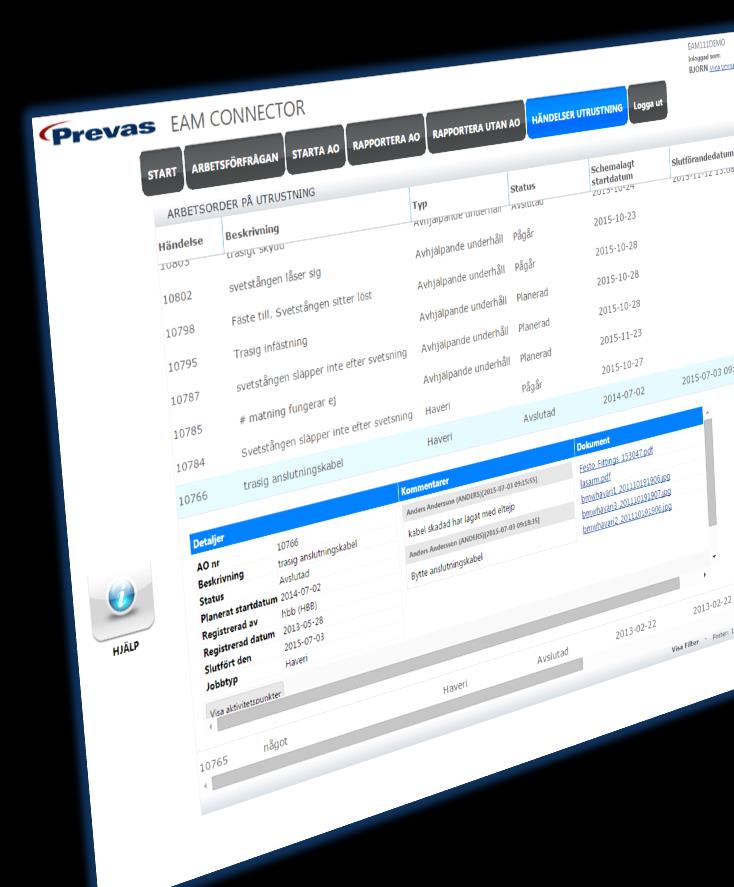Open bmwhaveri2_201110191906.jpg link
The image size is (734, 887).
coord(628,518)
